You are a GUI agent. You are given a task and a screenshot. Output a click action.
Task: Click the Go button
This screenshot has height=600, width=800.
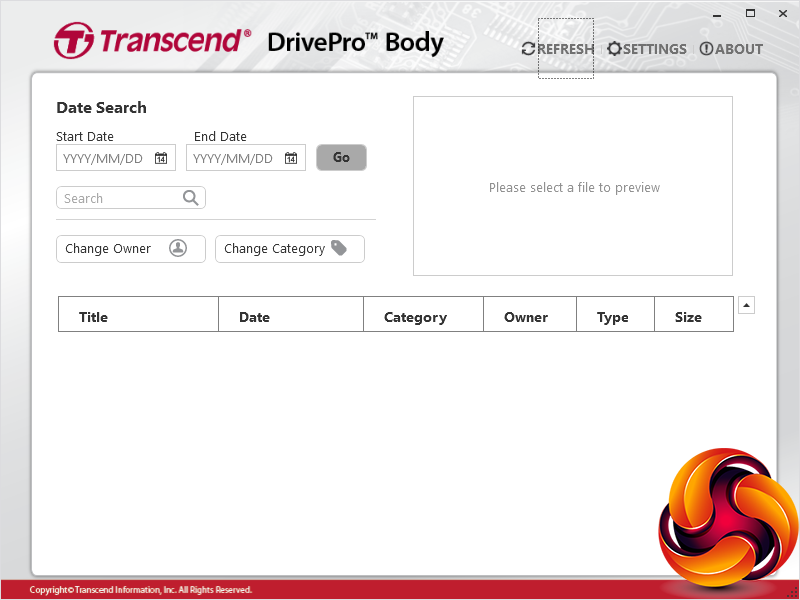341,157
